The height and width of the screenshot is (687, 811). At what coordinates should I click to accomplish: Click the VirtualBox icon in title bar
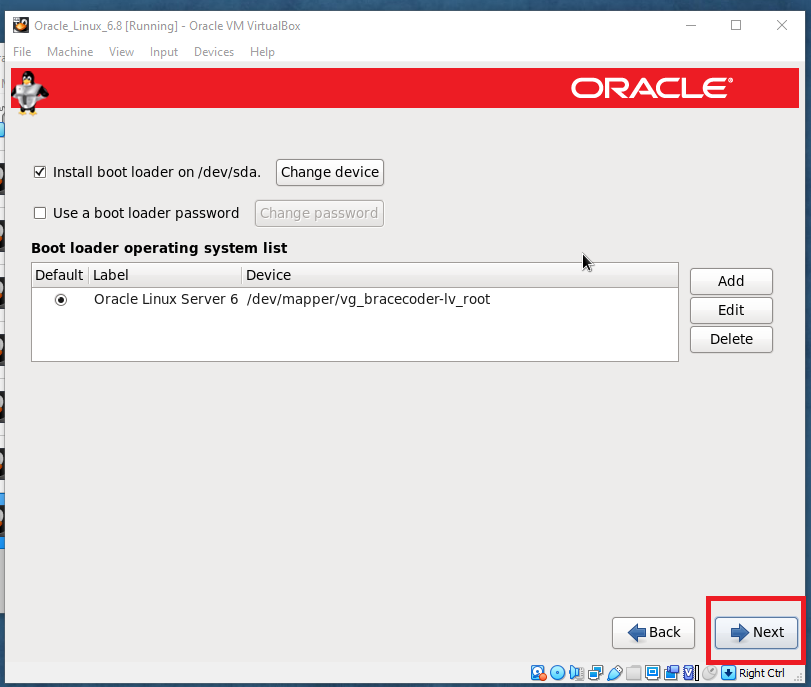point(20,25)
